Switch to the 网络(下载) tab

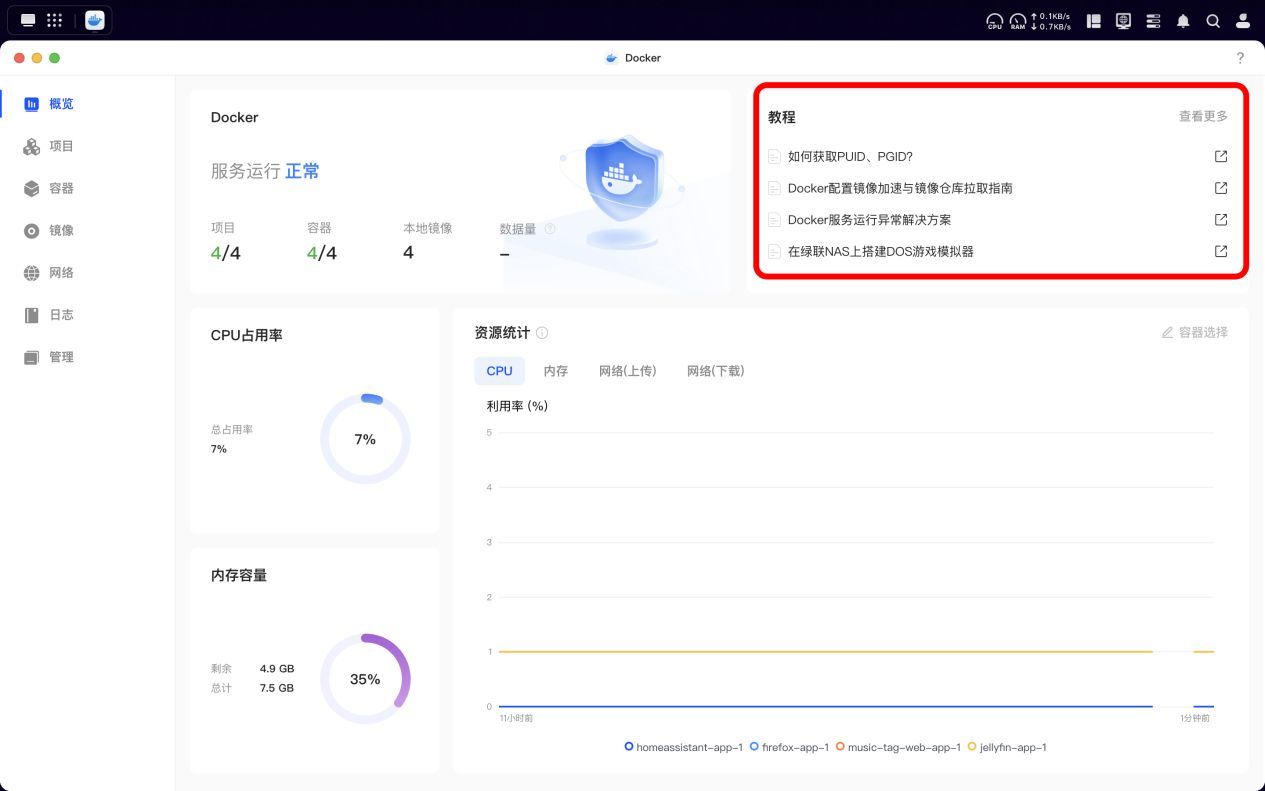tap(715, 371)
